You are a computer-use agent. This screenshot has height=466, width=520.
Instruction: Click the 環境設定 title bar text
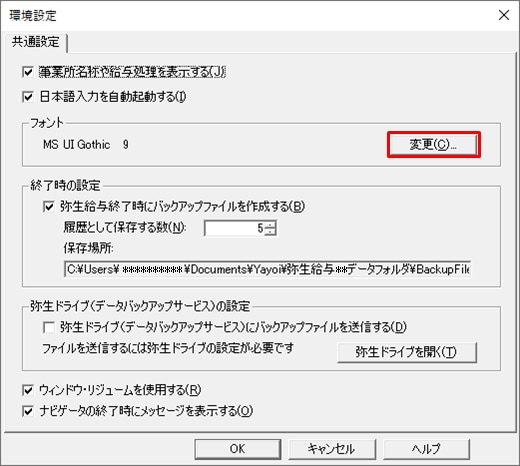33,15
